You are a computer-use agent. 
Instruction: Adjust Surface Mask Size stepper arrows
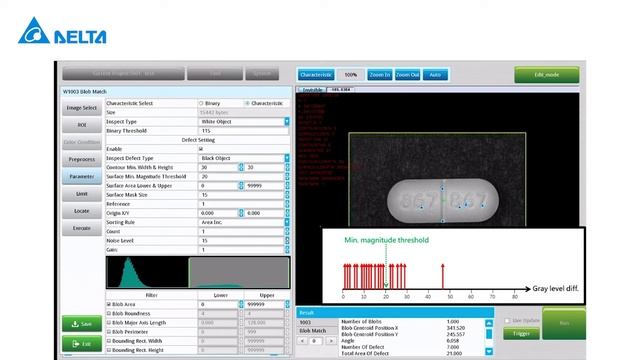[x=287, y=195]
